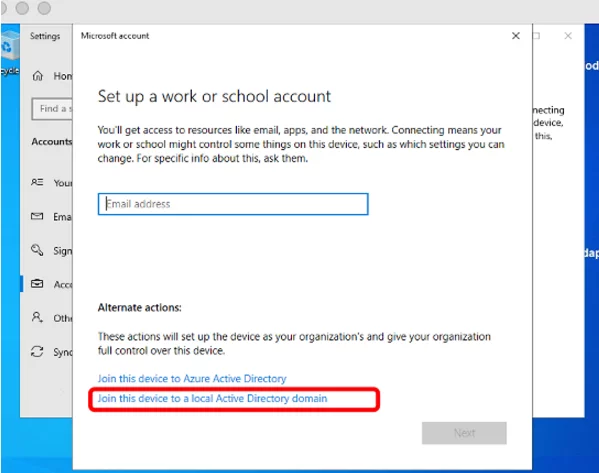Click the Next button
This screenshot has height=473, width=599.
(464, 433)
